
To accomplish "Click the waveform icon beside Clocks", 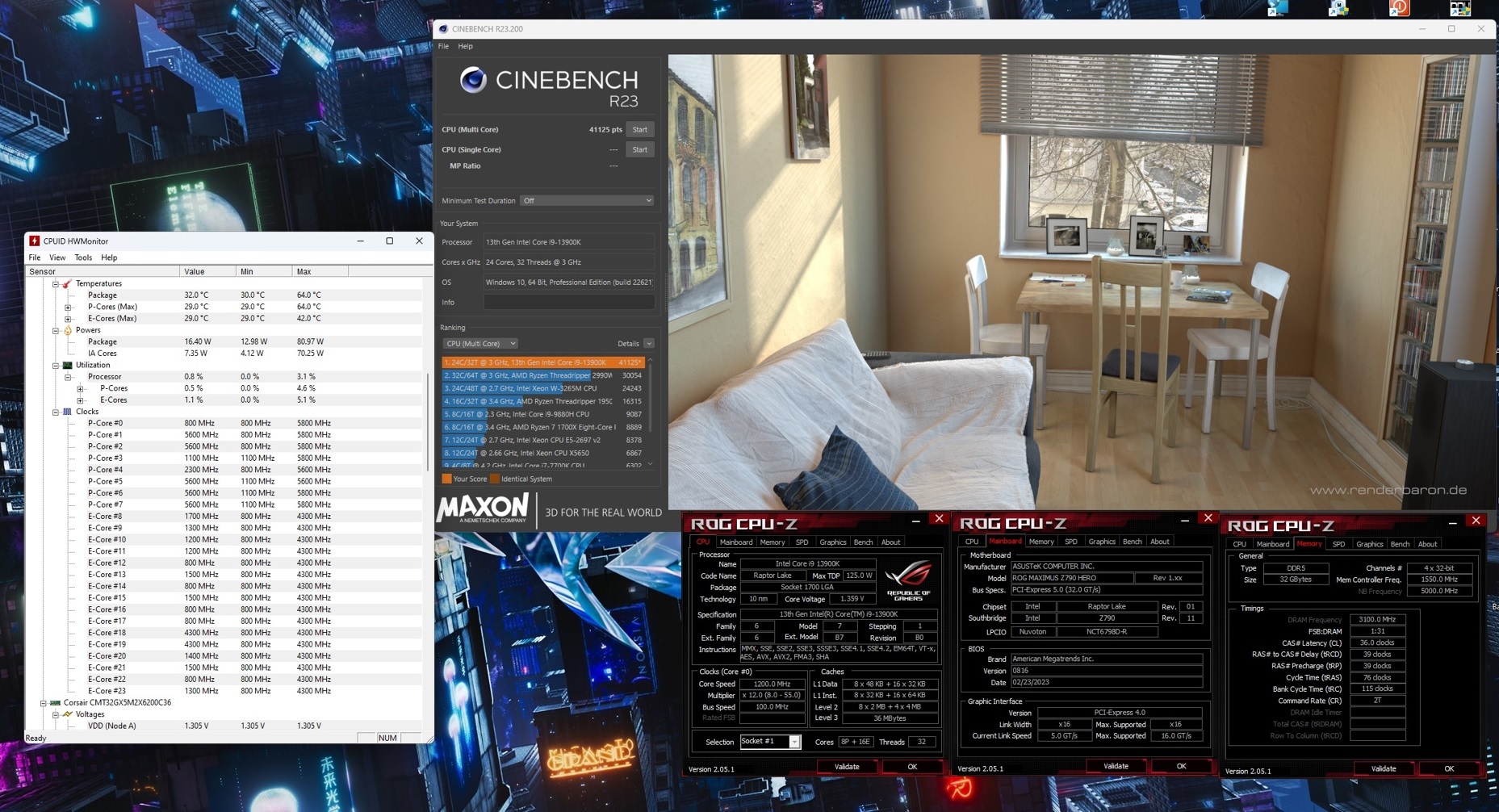I will point(68,412).
